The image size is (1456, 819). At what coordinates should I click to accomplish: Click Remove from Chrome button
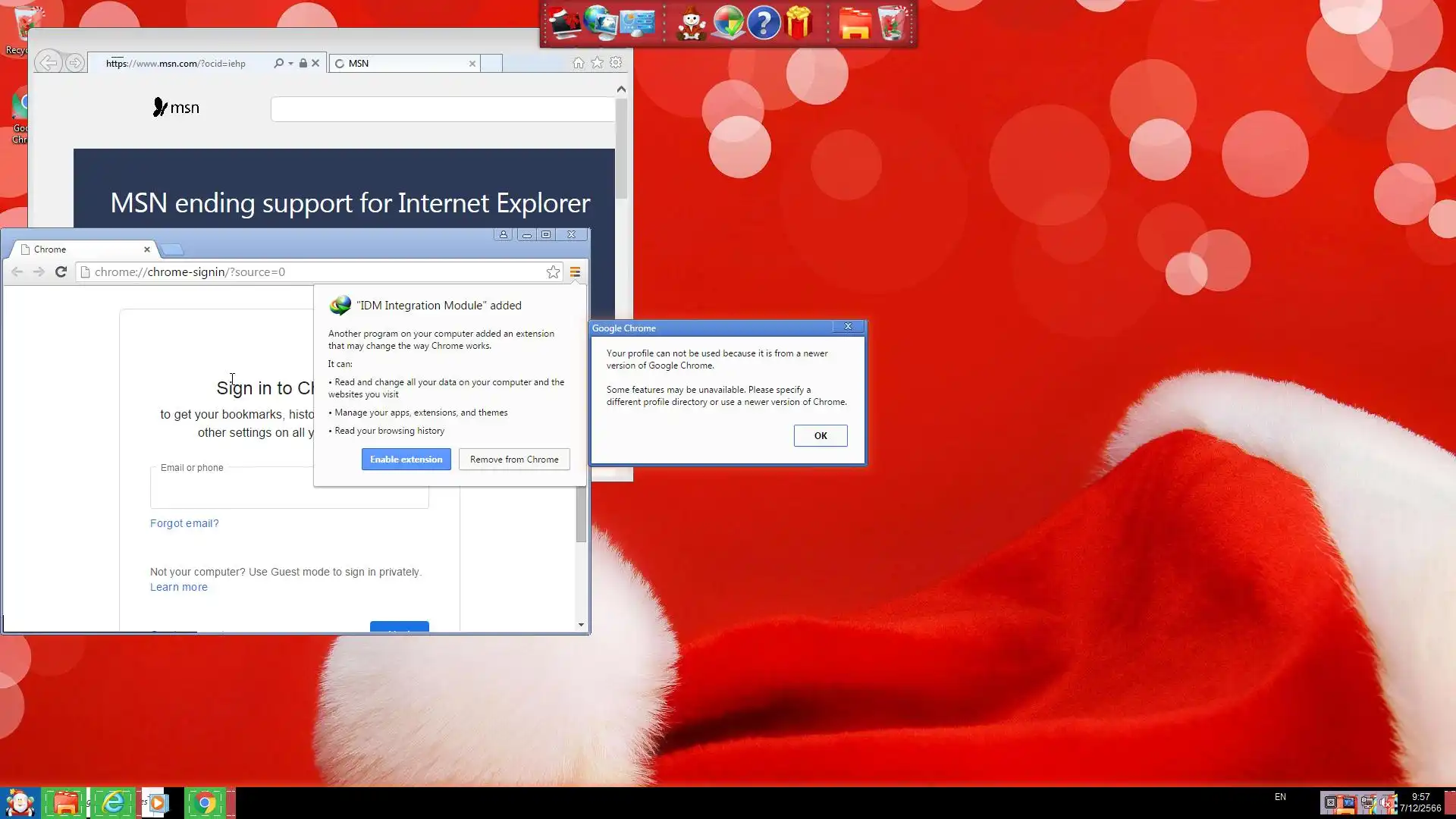pyautogui.click(x=513, y=460)
